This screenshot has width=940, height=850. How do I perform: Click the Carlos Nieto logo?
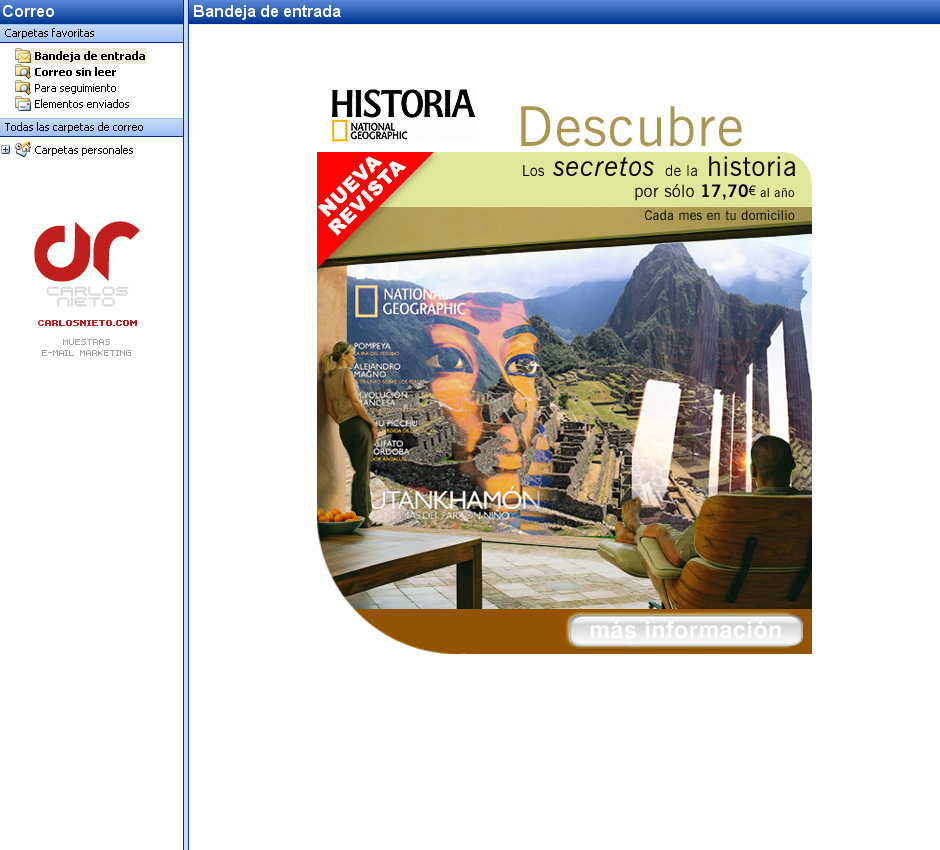87,264
